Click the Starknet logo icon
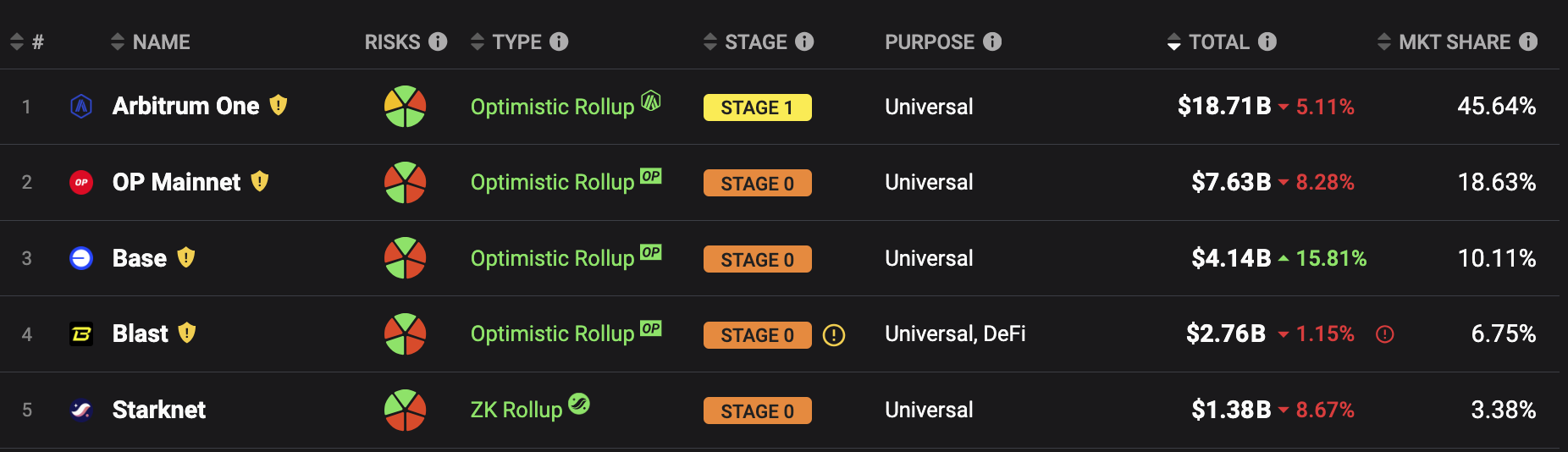Screen dimensions: 1568x452 point(81,411)
